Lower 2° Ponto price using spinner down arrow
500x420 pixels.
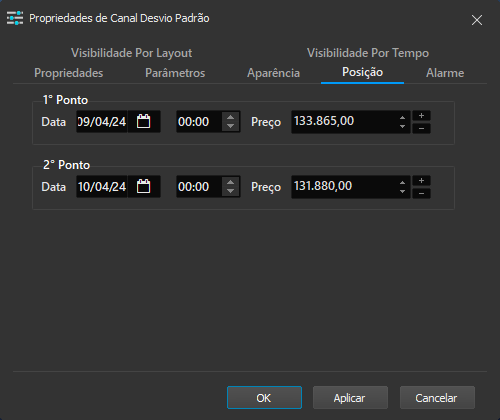point(402,191)
